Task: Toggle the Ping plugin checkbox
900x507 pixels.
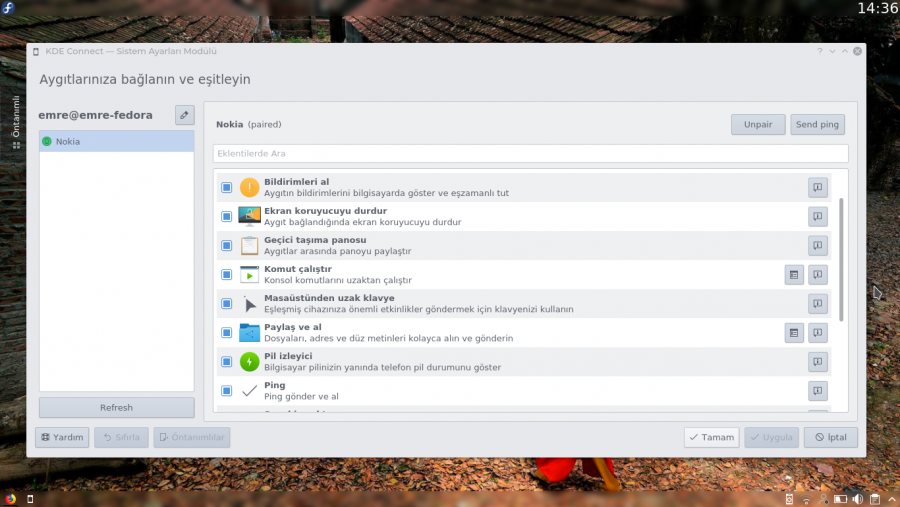Action: (227, 390)
